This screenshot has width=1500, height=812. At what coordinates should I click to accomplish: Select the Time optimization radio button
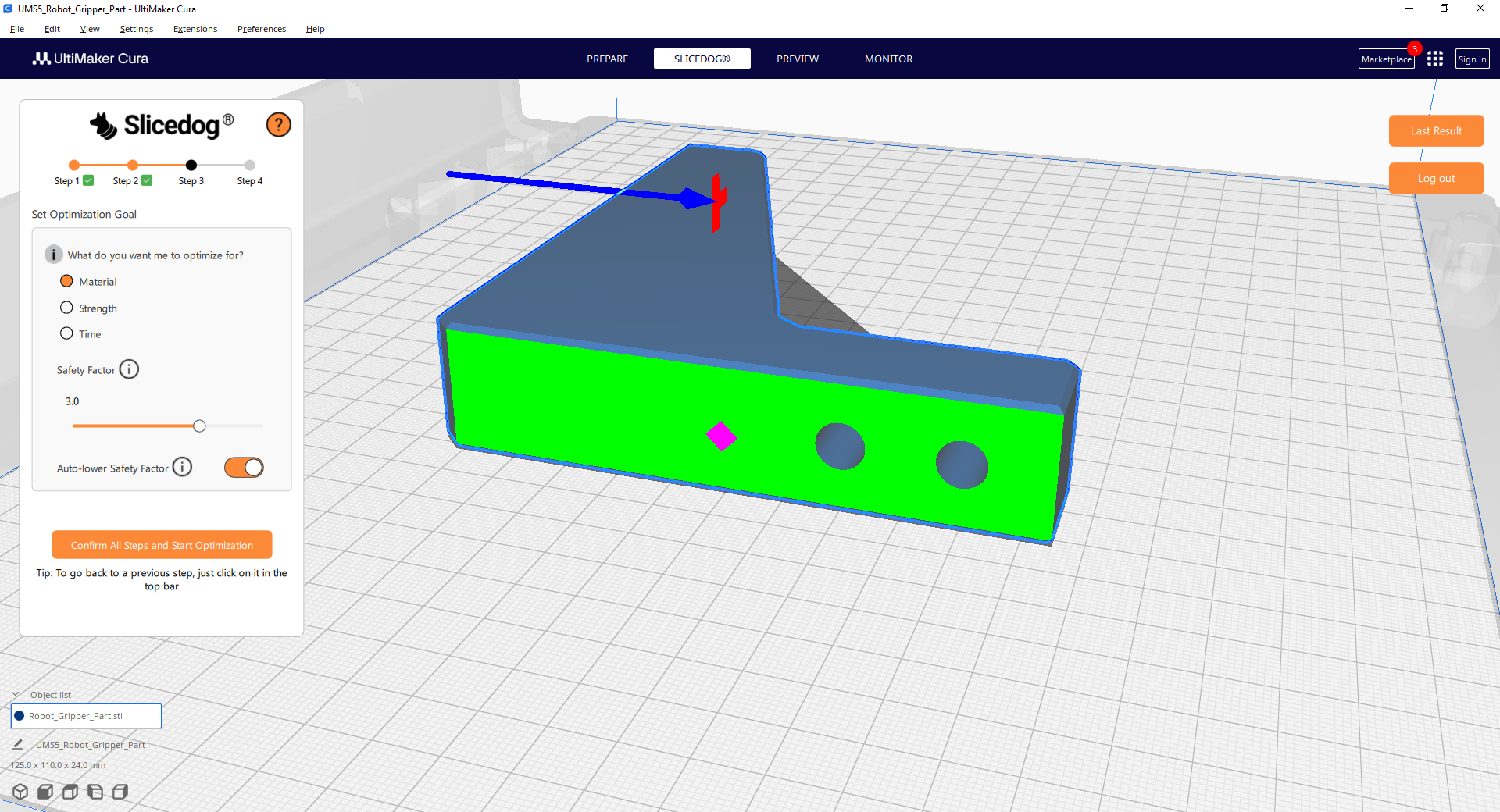[66, 334]
